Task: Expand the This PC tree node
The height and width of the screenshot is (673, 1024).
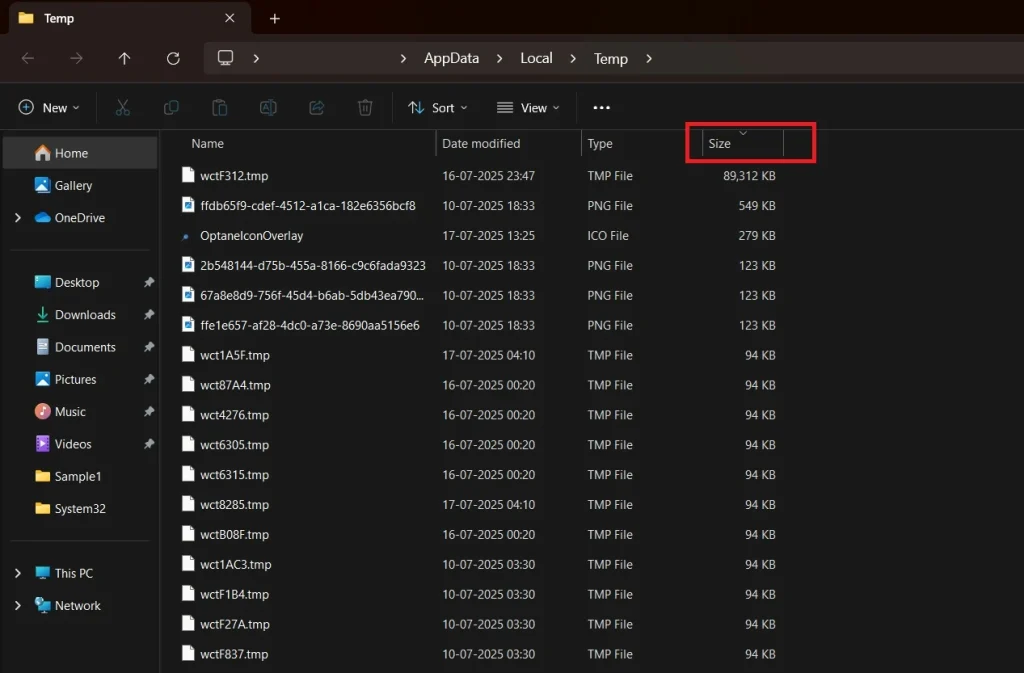Action: pyautogui.click(x=17, y=573)
